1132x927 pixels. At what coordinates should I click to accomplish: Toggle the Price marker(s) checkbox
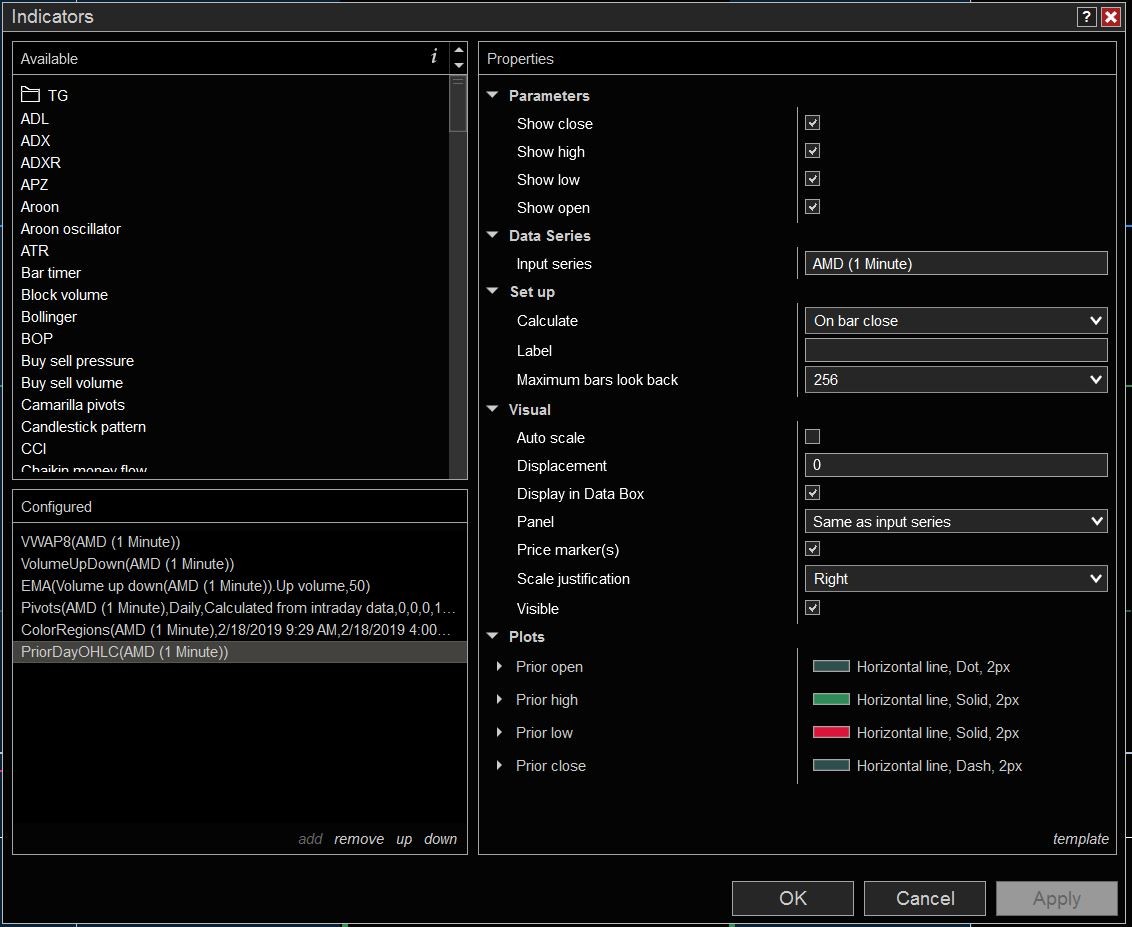pyautogui.click(x=812, y=549)
